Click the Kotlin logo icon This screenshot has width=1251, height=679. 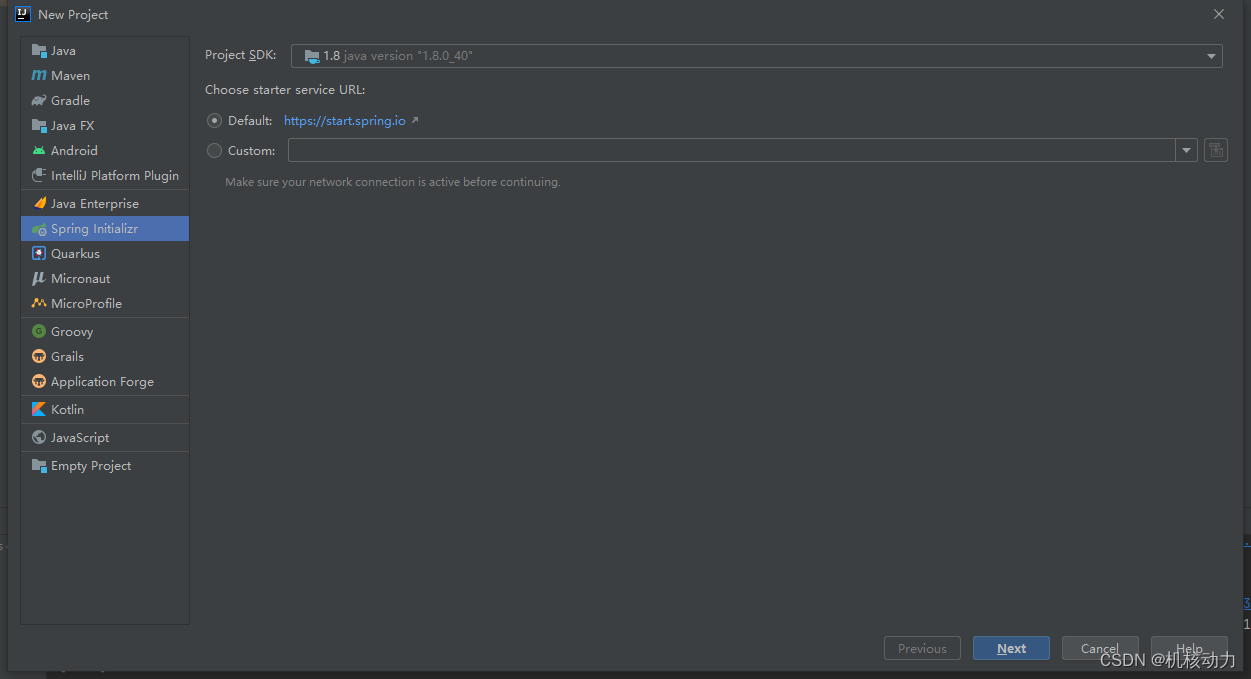pyautogui.click(x=39, y=410)
